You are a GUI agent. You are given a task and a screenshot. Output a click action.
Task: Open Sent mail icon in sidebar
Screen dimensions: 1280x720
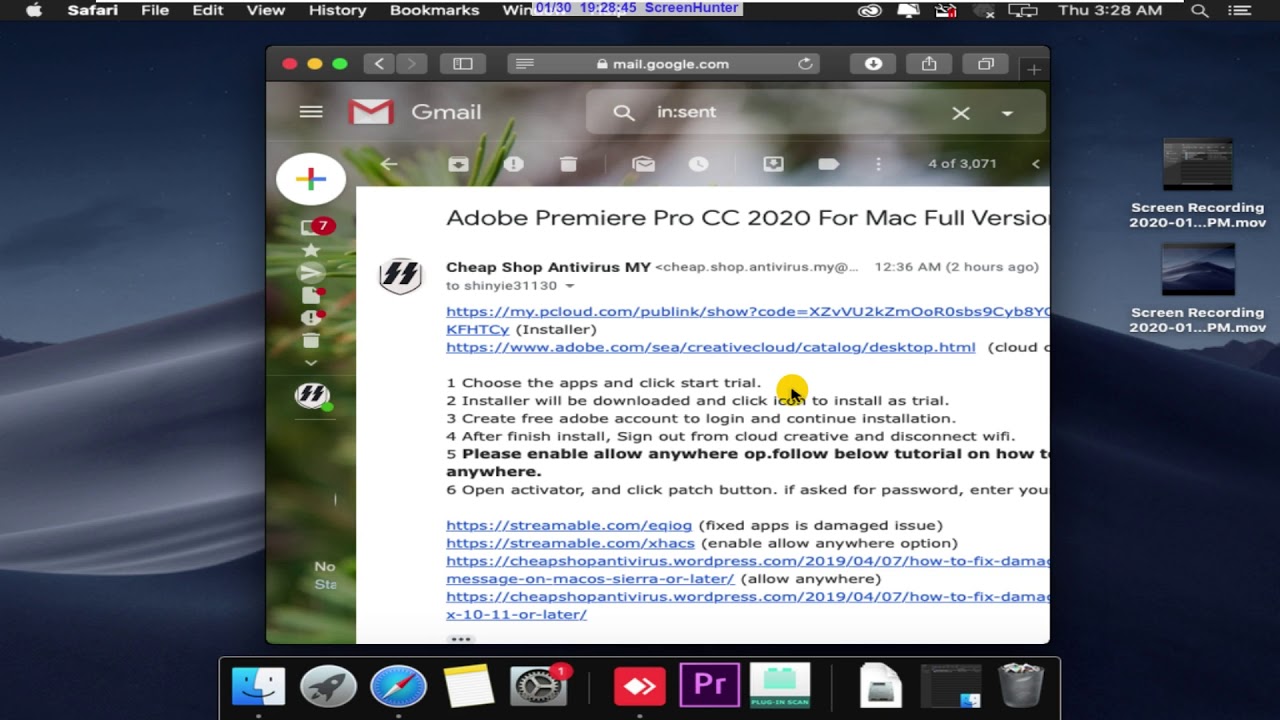(311, 273)
